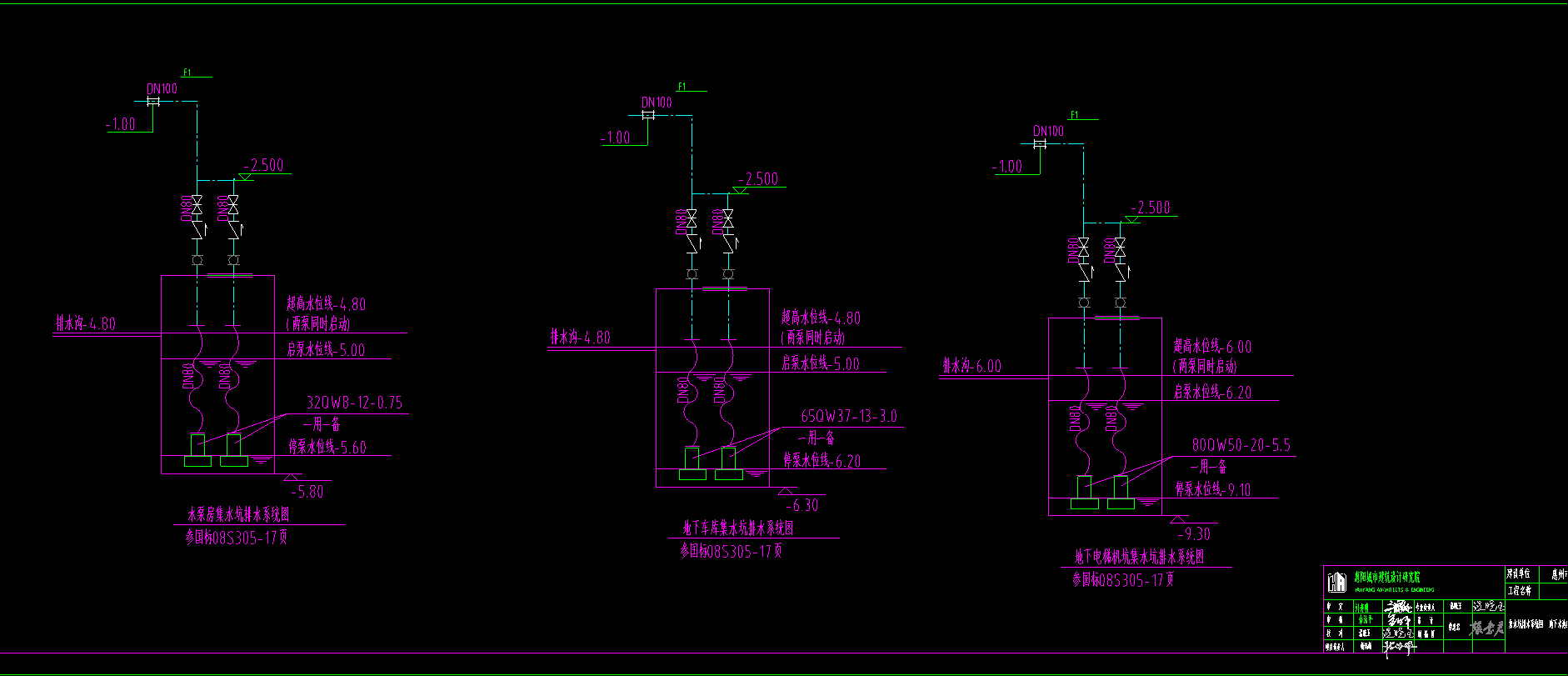Click HUIYANG ARCHITECTS & ENGINEERS text in title block
1568x676 pixels.
pyautogui.click(x=1395, y=589)
